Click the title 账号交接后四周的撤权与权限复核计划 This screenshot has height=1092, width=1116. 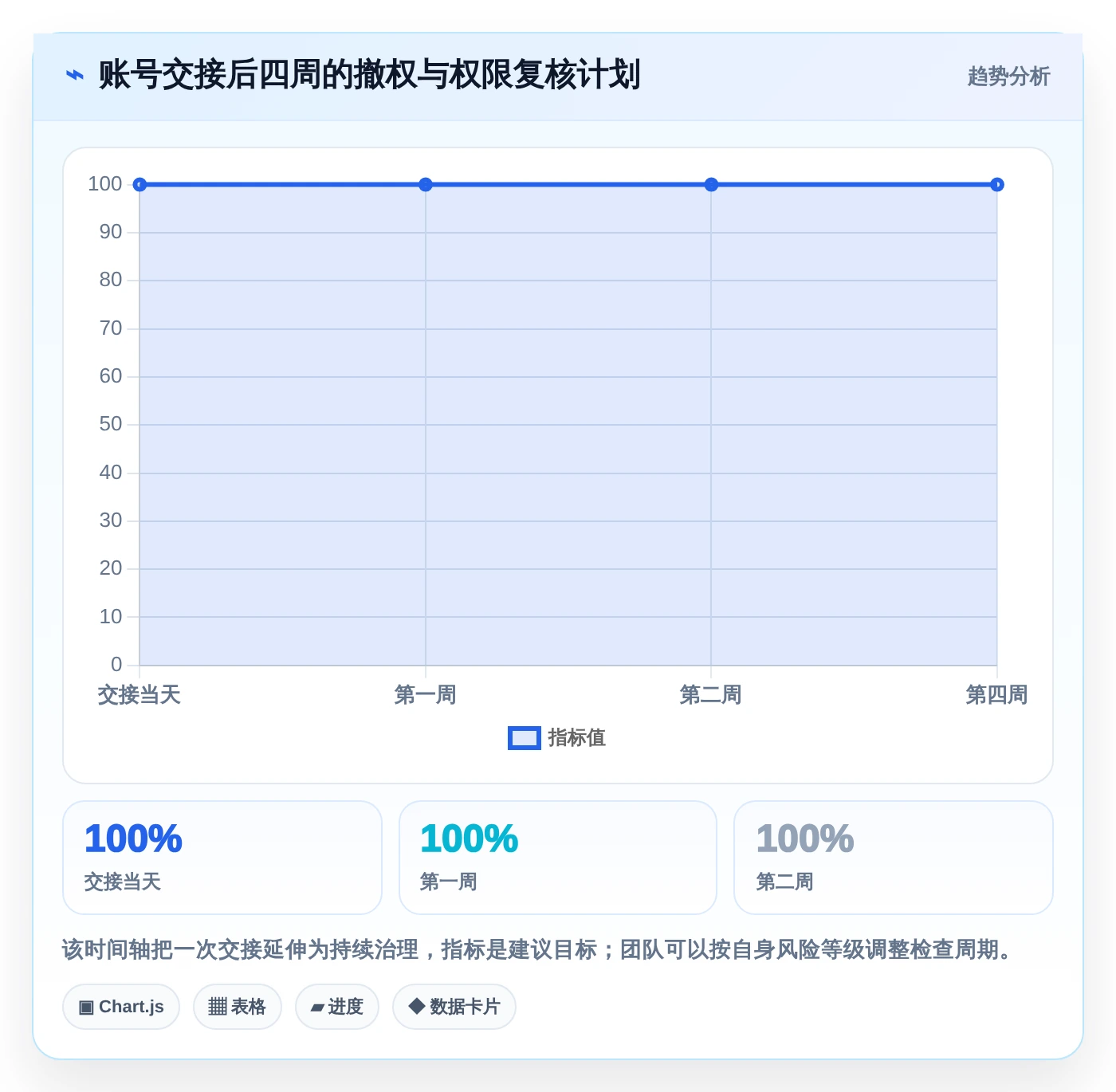(x=369, y=75)
